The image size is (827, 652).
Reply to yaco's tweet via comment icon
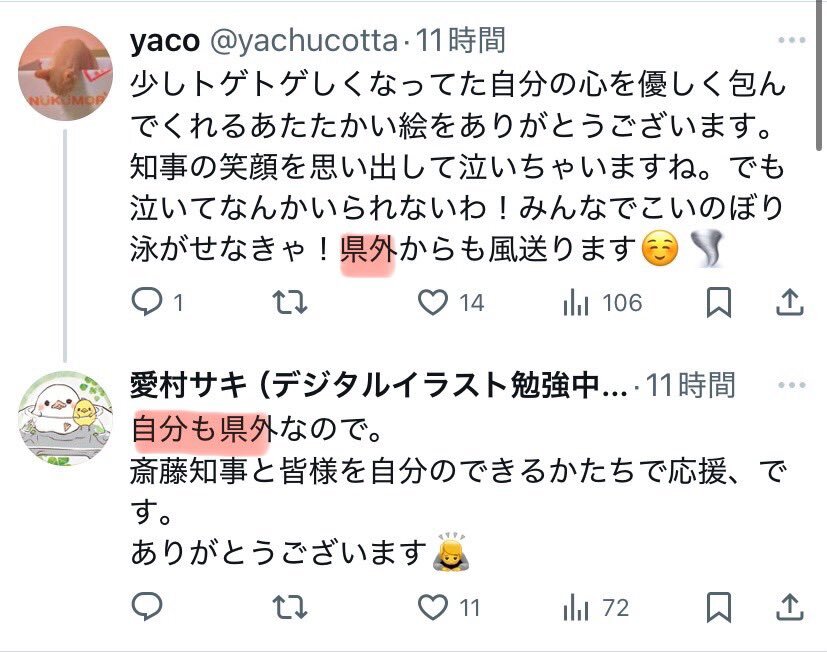pyautogui.click(x=147, y=302)
